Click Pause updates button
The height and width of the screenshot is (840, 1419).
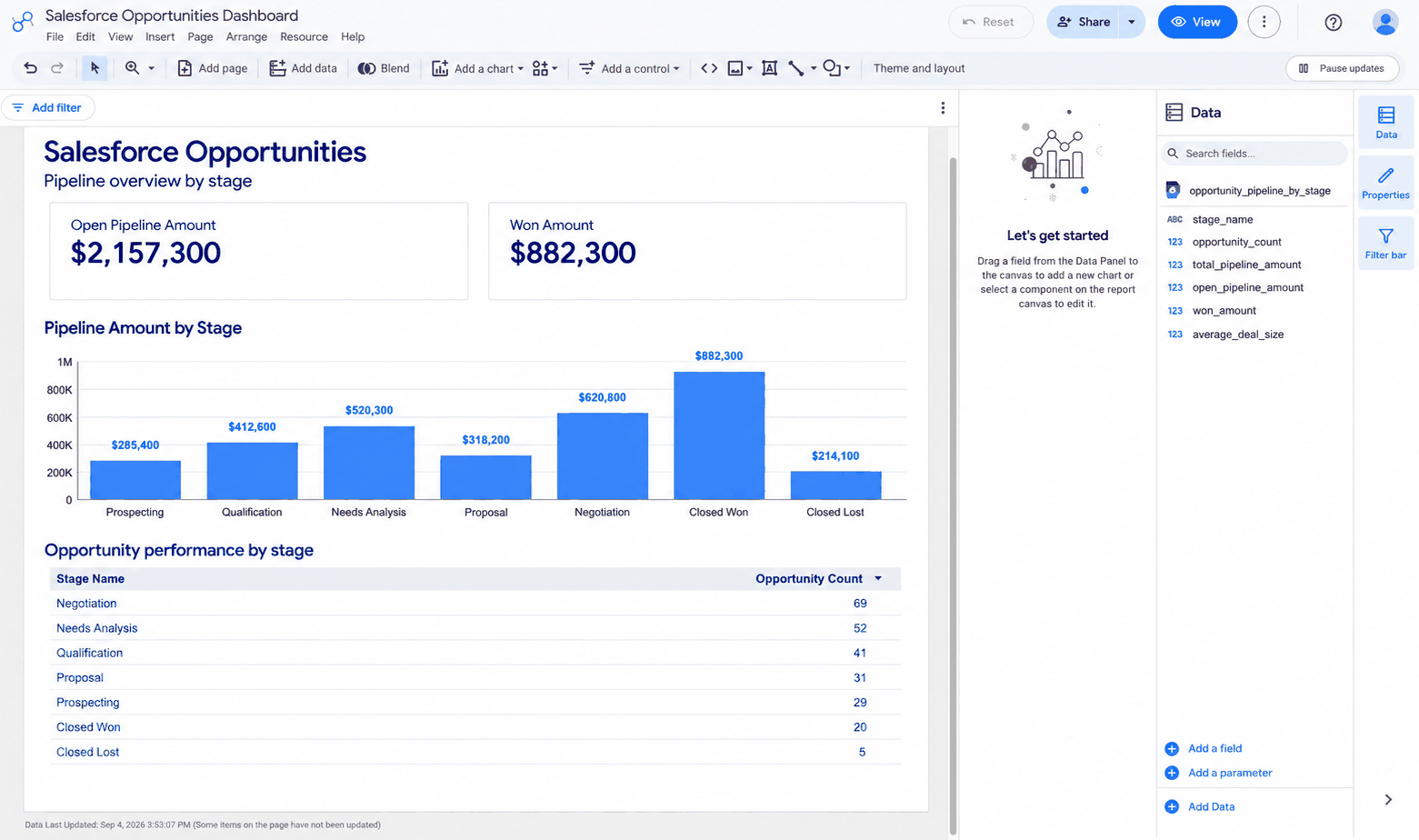coord(1342,68)
